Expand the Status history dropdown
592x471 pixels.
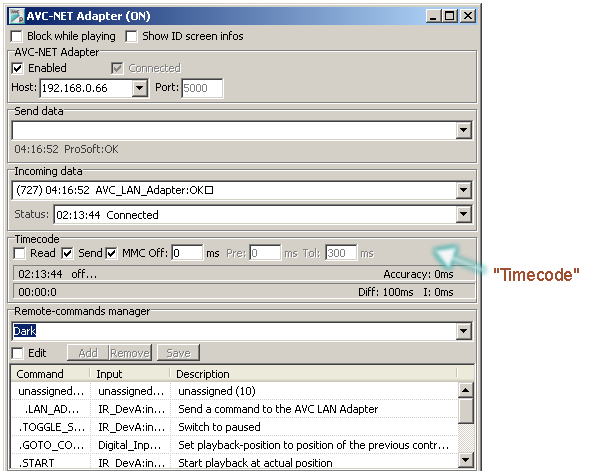(463, 214)
